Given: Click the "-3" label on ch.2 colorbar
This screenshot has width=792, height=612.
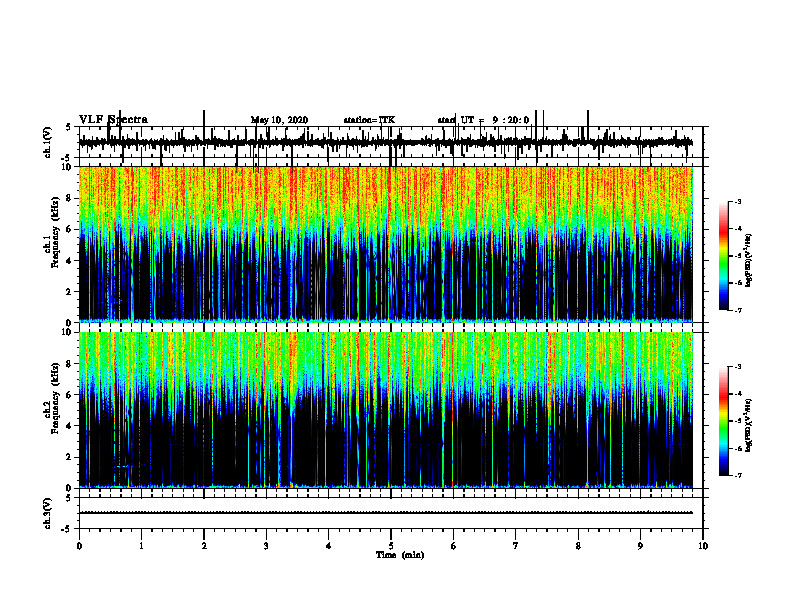Looking at the screenshot, I should (737, 367).
